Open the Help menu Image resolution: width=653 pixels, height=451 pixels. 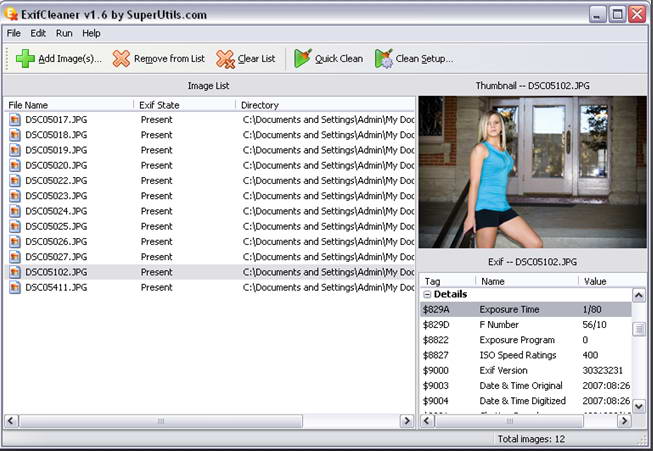pyautogui.click(x=91, y=33)
